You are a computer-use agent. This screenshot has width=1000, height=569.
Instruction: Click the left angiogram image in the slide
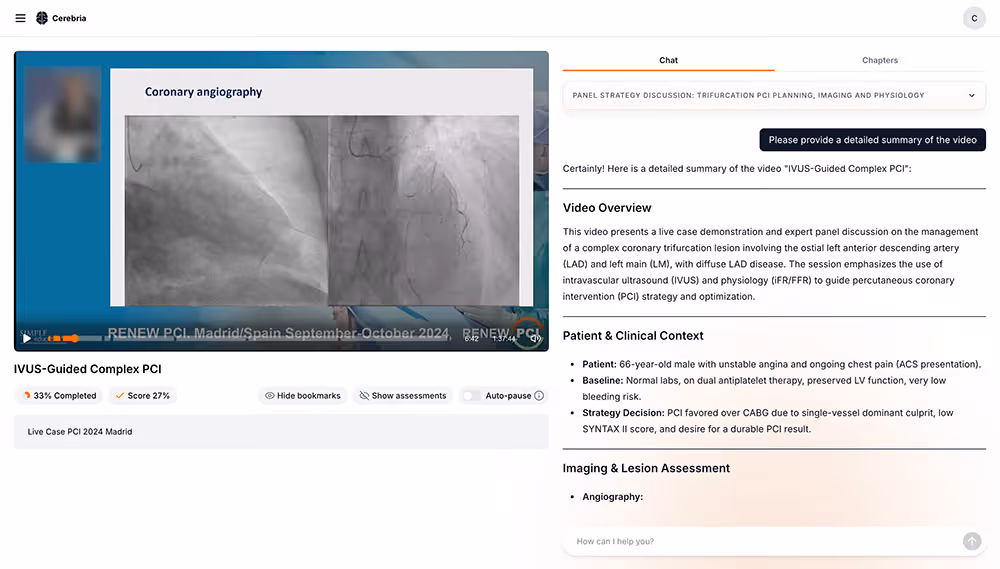226,211
